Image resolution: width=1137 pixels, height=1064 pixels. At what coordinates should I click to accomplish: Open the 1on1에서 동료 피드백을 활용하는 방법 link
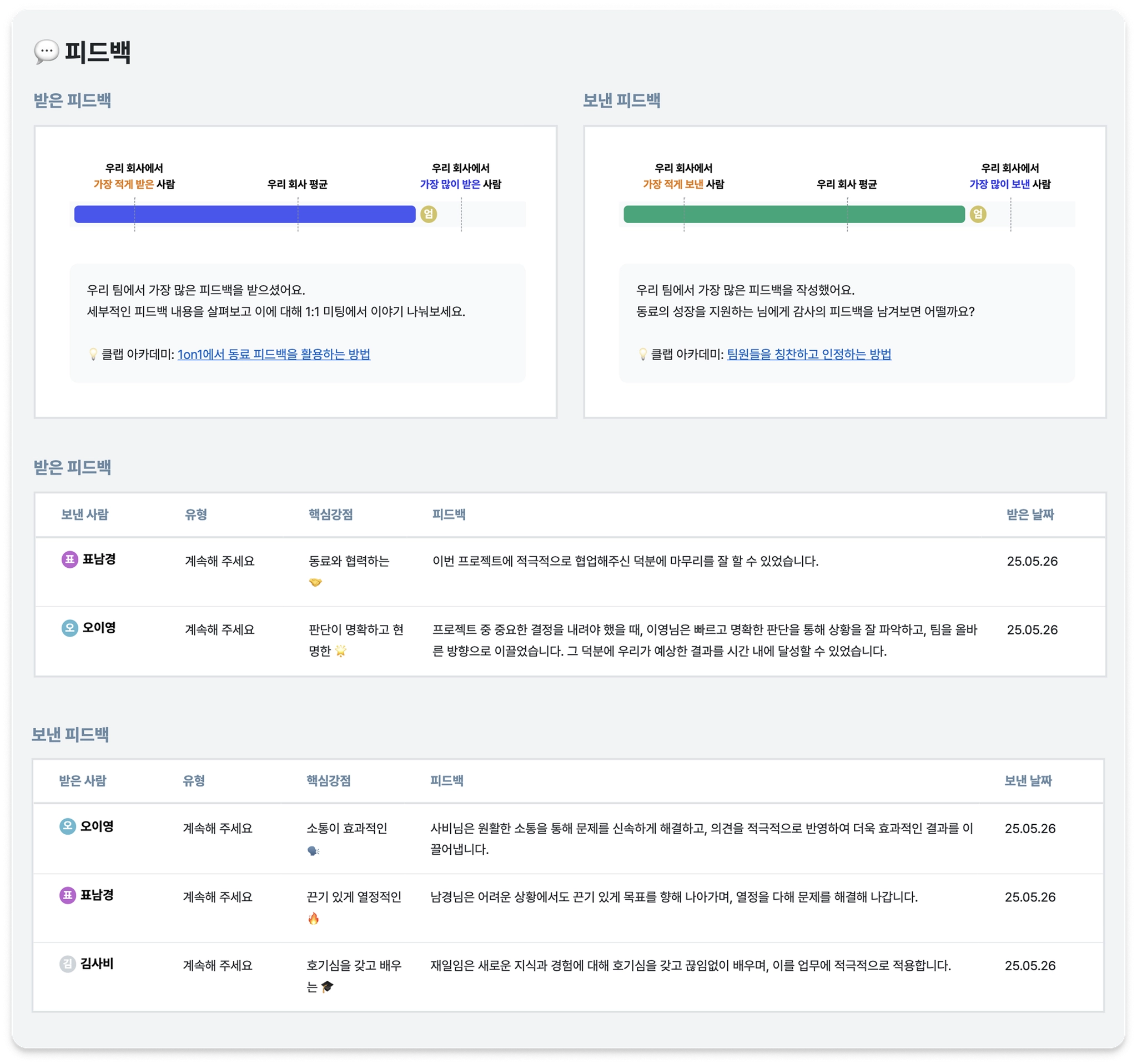(274, 355)
